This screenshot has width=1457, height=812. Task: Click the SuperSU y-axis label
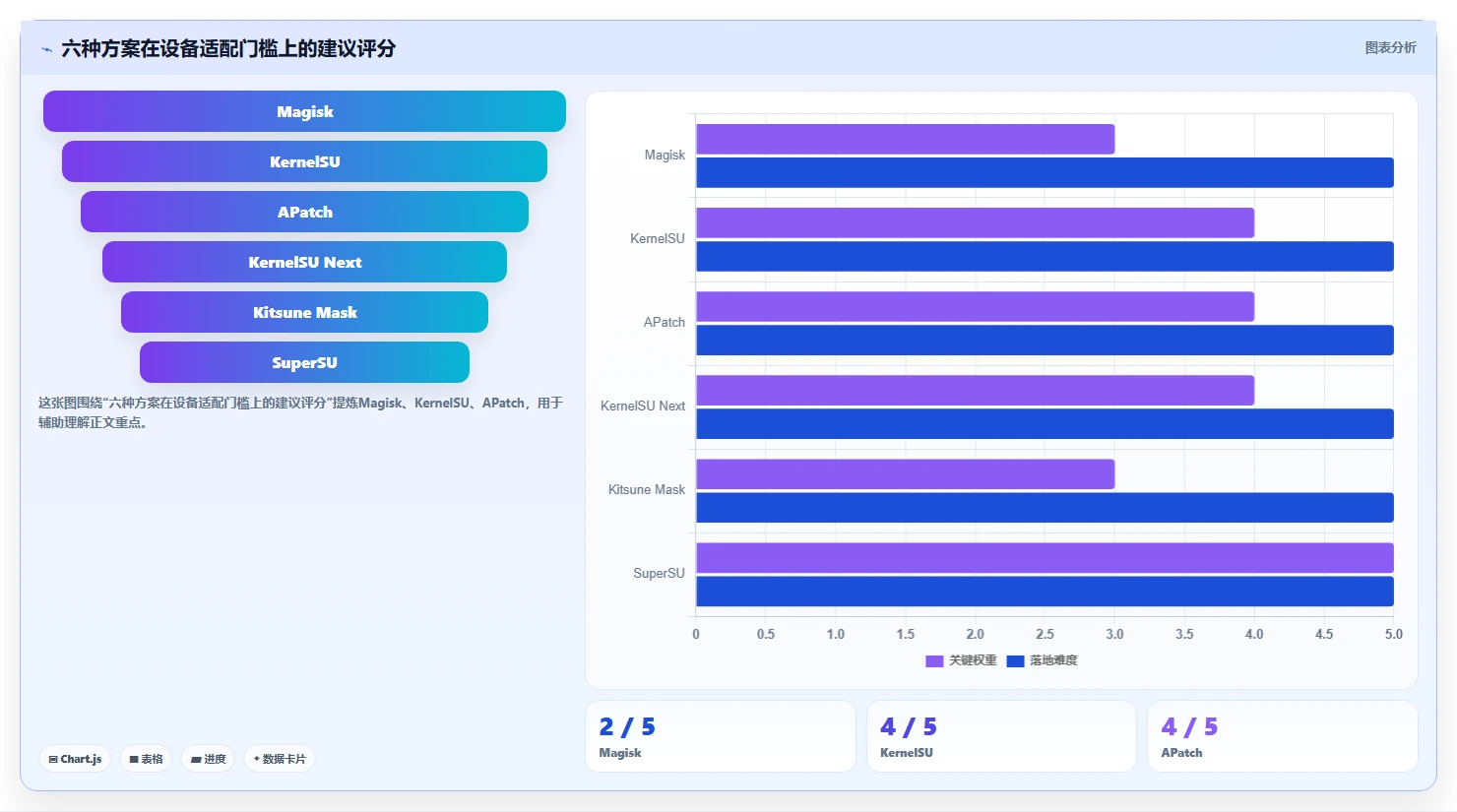(x=659, y=573)
